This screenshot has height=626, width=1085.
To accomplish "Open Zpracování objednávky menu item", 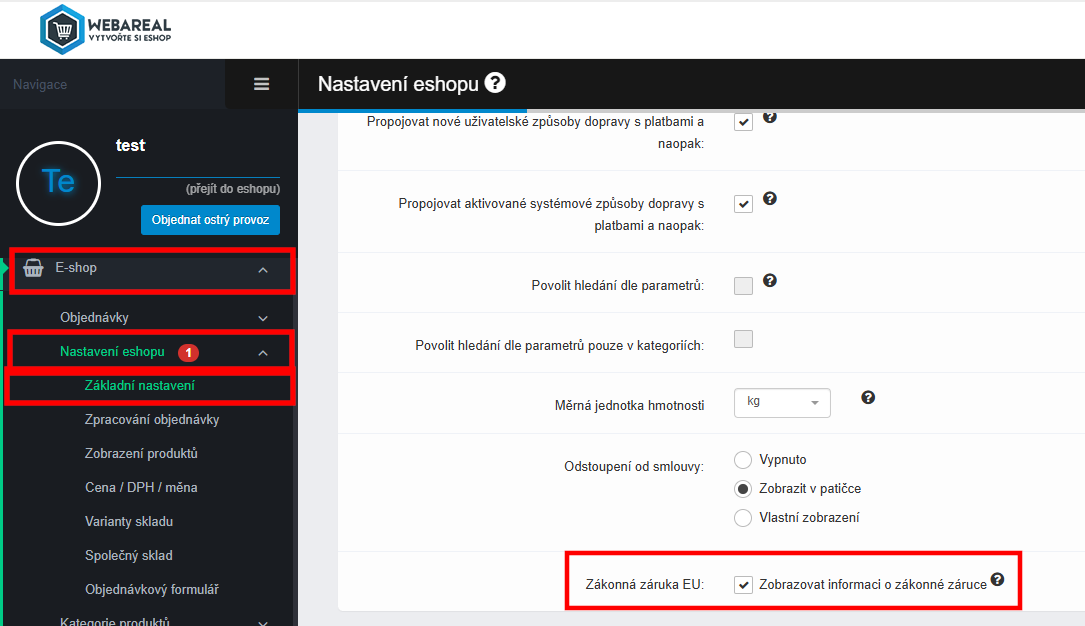I will (152, 419).
